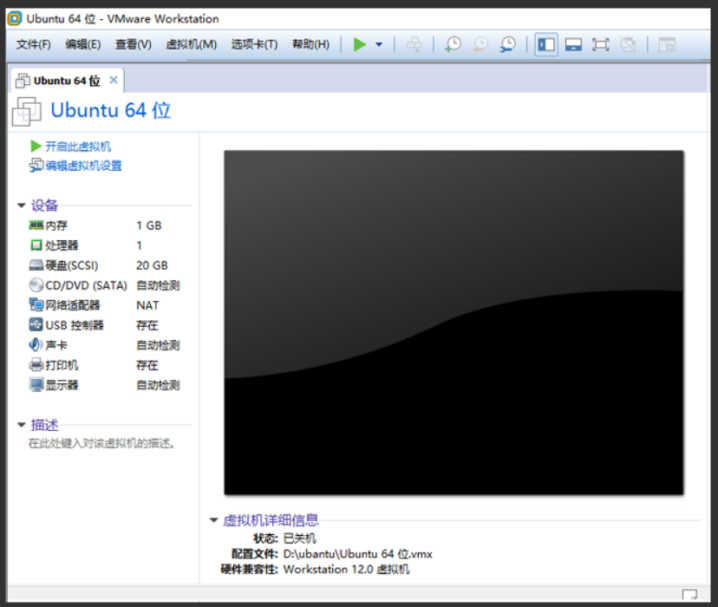Select the 显示器 device label
The height and width of the screenshot is (607, 718).
click(62, 385)
